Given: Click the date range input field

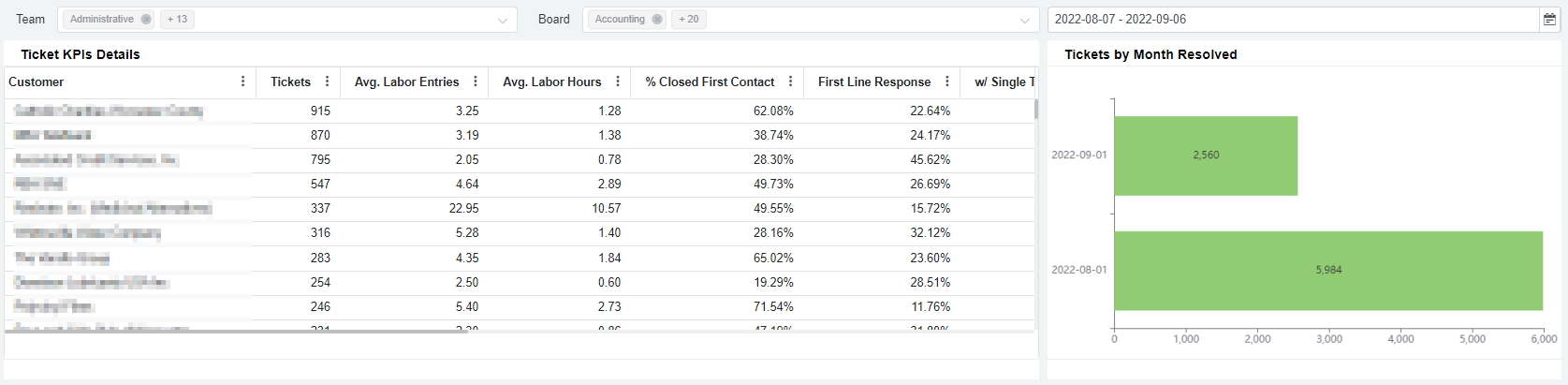Looking at the screenshot, I should click(x=1292, y=20).
